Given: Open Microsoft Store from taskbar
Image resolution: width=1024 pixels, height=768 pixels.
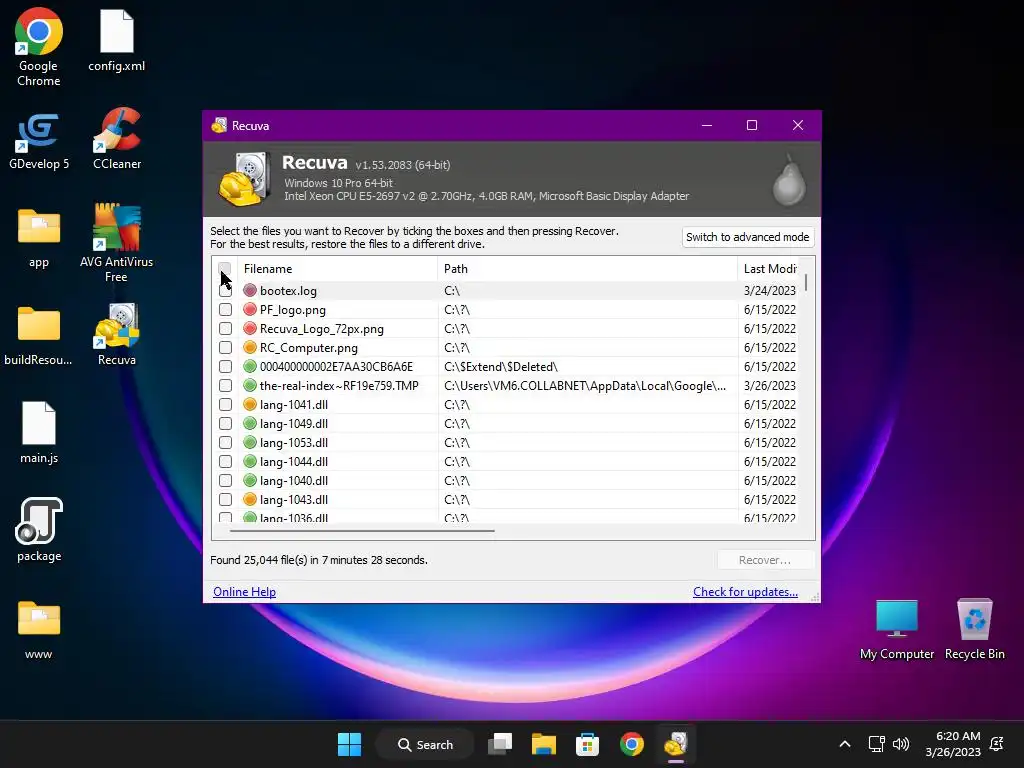Looking at the screenshot, I should point(587,744).
